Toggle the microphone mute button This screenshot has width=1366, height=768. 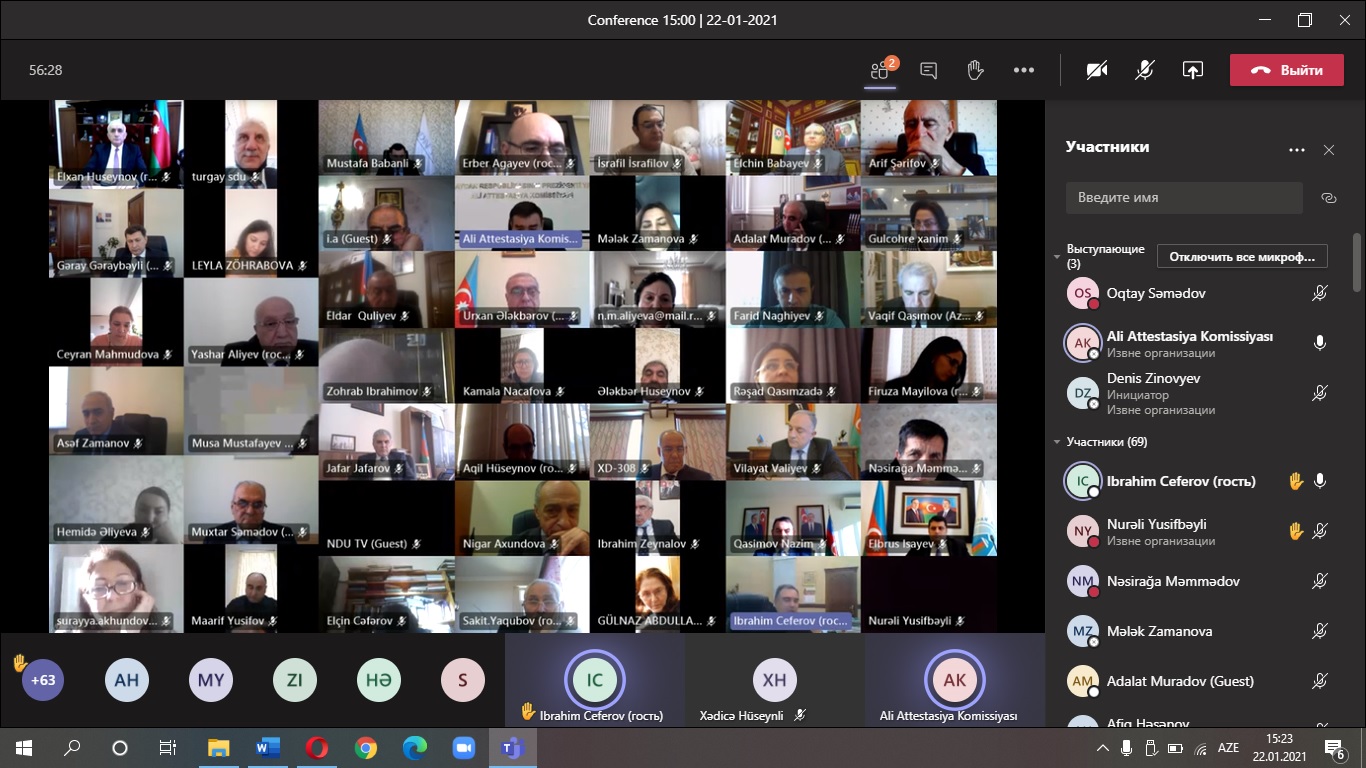(1145, 70)
